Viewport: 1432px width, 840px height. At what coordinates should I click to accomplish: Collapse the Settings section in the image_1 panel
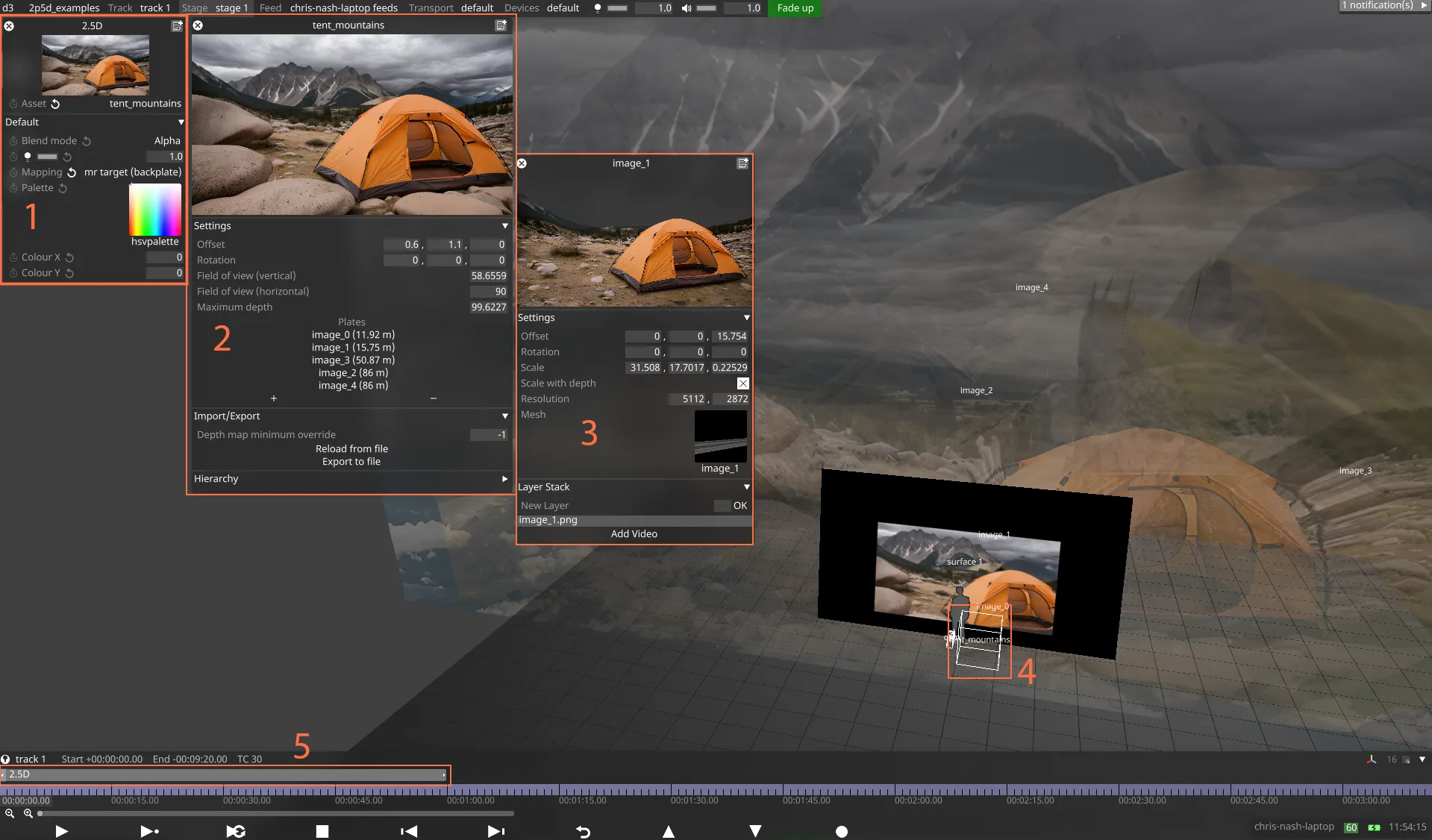(746, 317)
